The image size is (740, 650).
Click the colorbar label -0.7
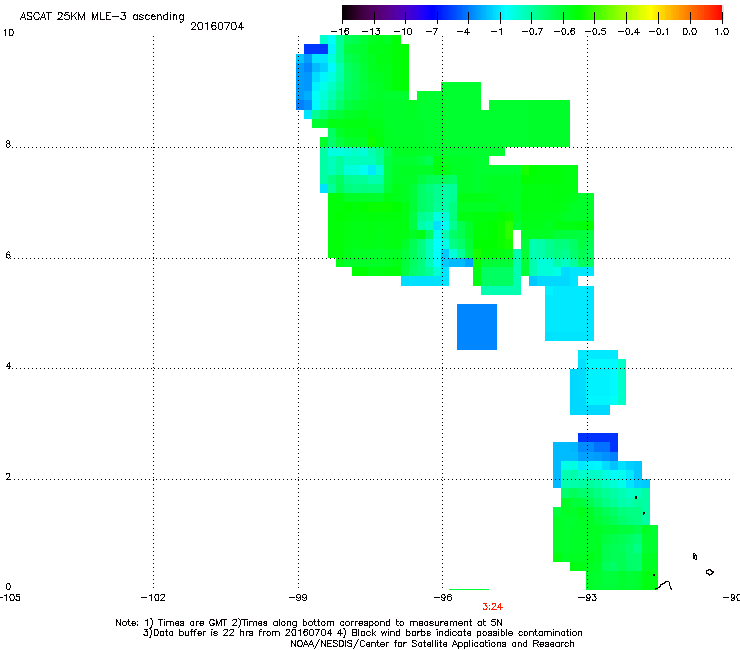tap(532, 32)
